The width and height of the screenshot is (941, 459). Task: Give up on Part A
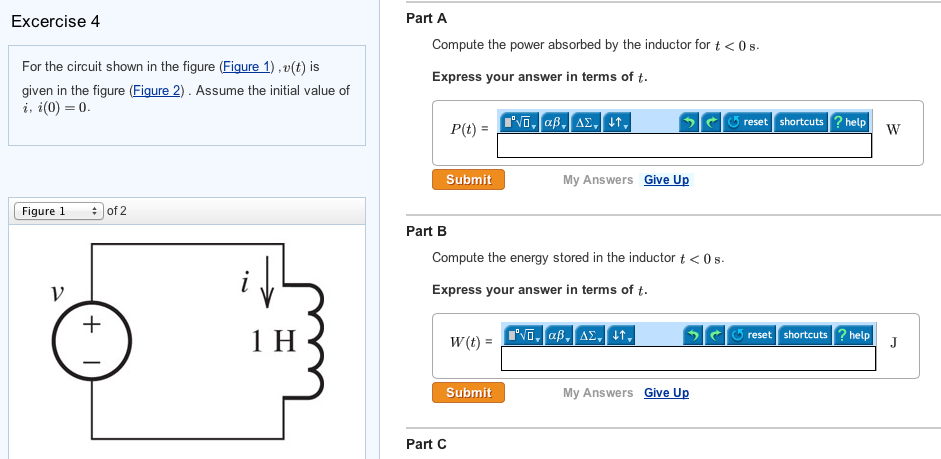coord(666,180)
